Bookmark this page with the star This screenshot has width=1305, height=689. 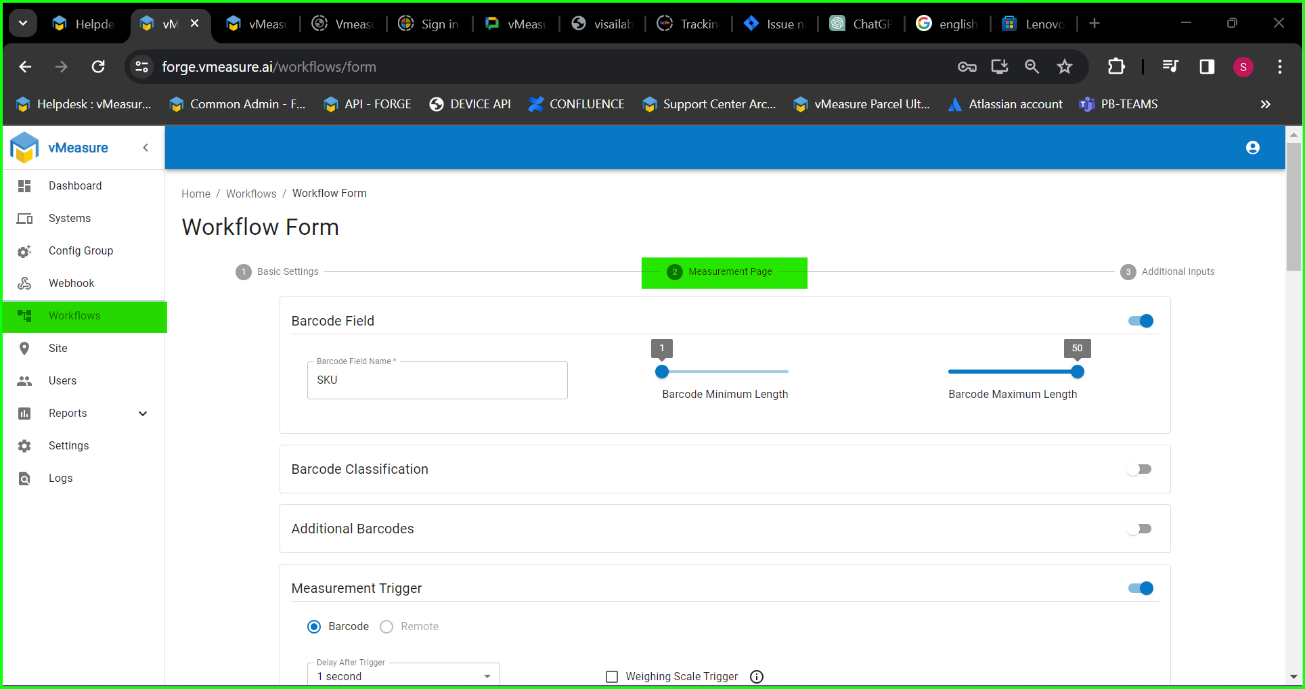coord(1065,67)
